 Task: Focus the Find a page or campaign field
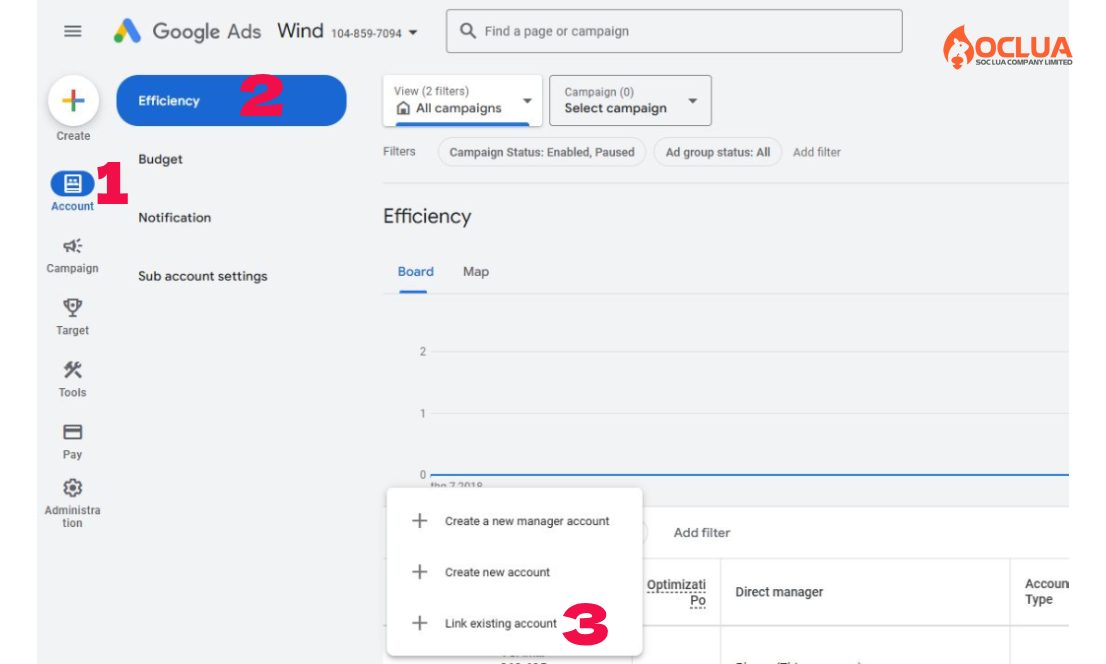pyautogui.click(x=674, y=31)
